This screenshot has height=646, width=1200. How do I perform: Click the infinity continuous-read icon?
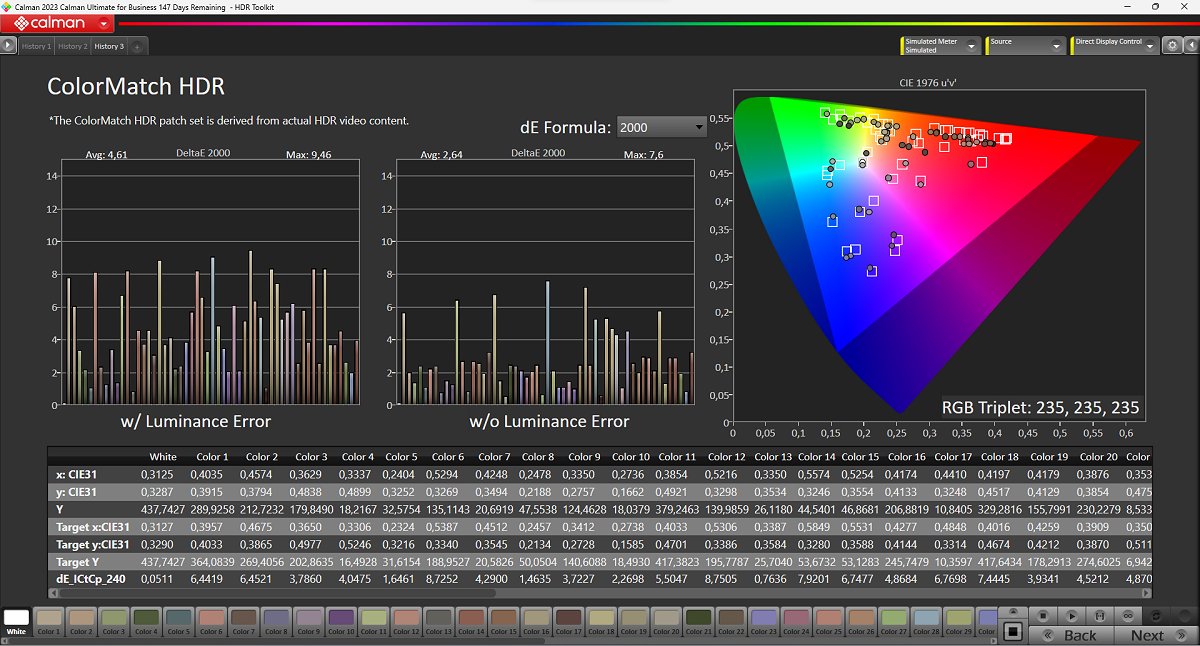(1129, 615)
